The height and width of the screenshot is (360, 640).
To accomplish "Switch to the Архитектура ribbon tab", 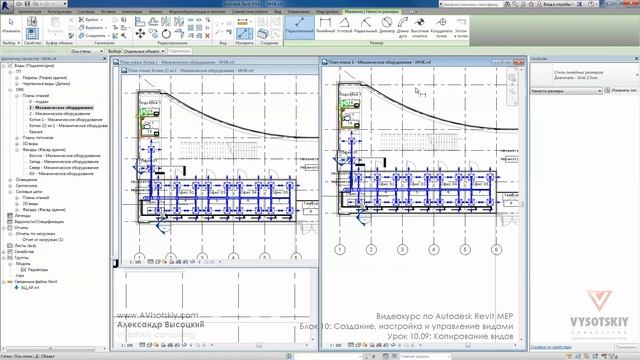I will [29, 12].
